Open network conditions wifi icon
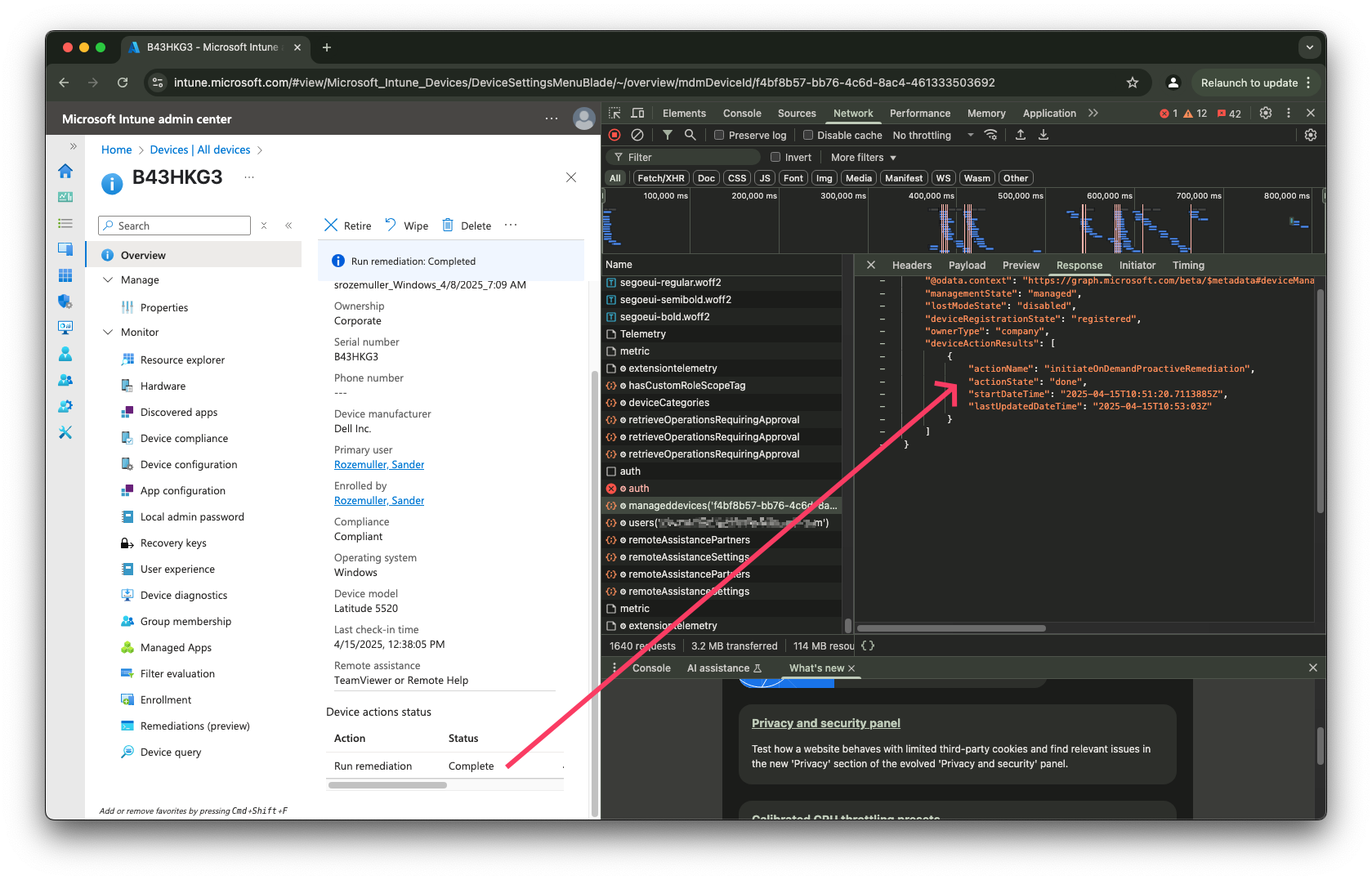Screen dimensions: 1372x880 990,135
